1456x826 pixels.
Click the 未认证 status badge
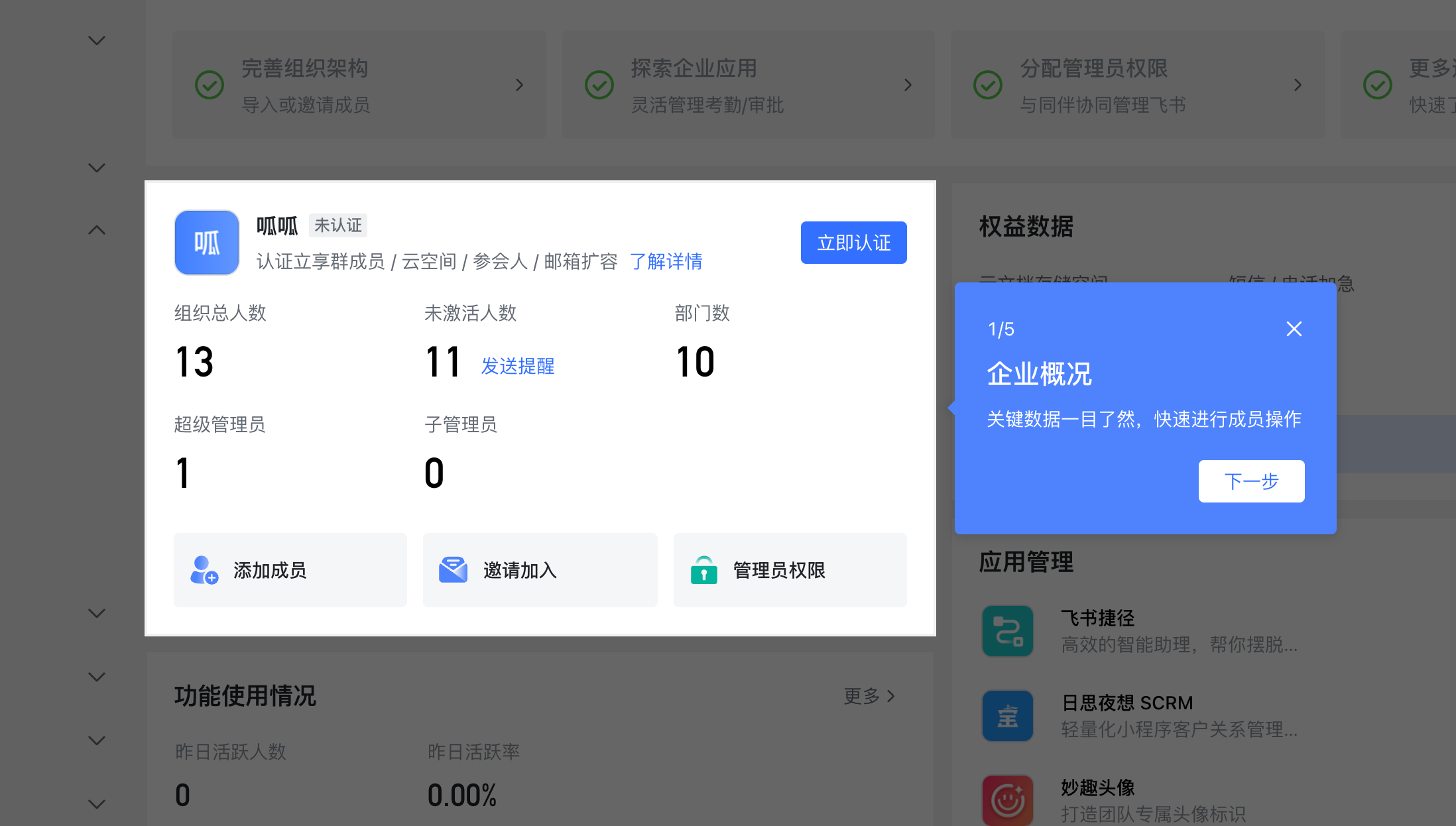click(x=337, y=225)
